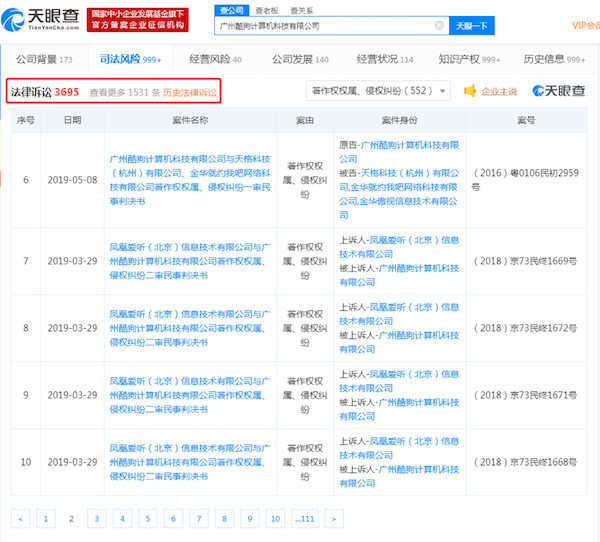
Task: Open appellee 广州酷狗 link in row 7
Action: tap(399, 275)
